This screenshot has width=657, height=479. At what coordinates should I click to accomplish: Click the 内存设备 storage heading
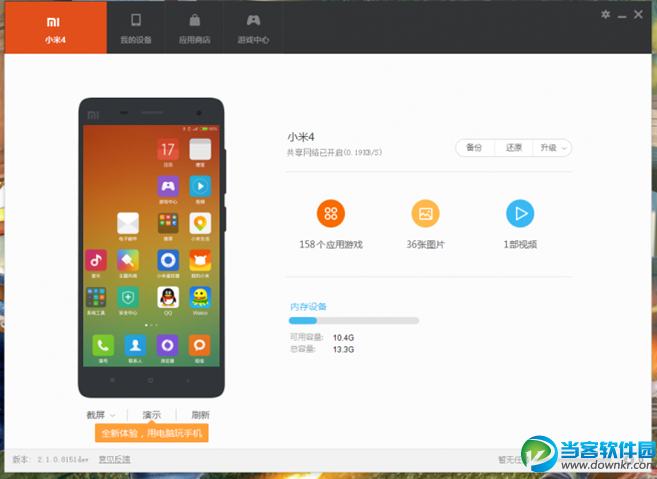[308, 307]
